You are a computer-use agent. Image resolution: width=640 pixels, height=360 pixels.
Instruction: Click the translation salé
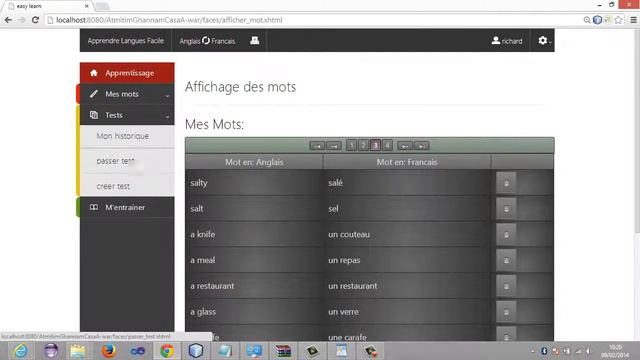[x=335, y=183]
